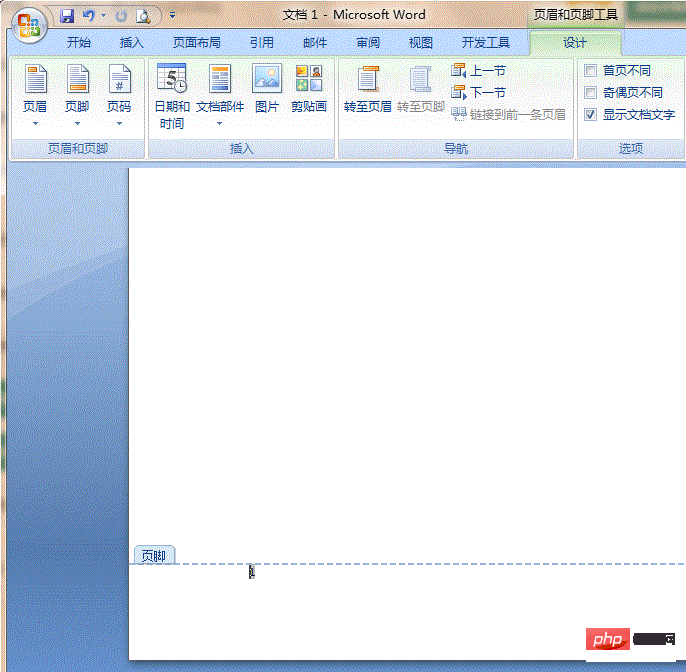686x672 pixels.
Task: Jump to 上一节 (Previous Section)
Action: (x=479, y=71)
